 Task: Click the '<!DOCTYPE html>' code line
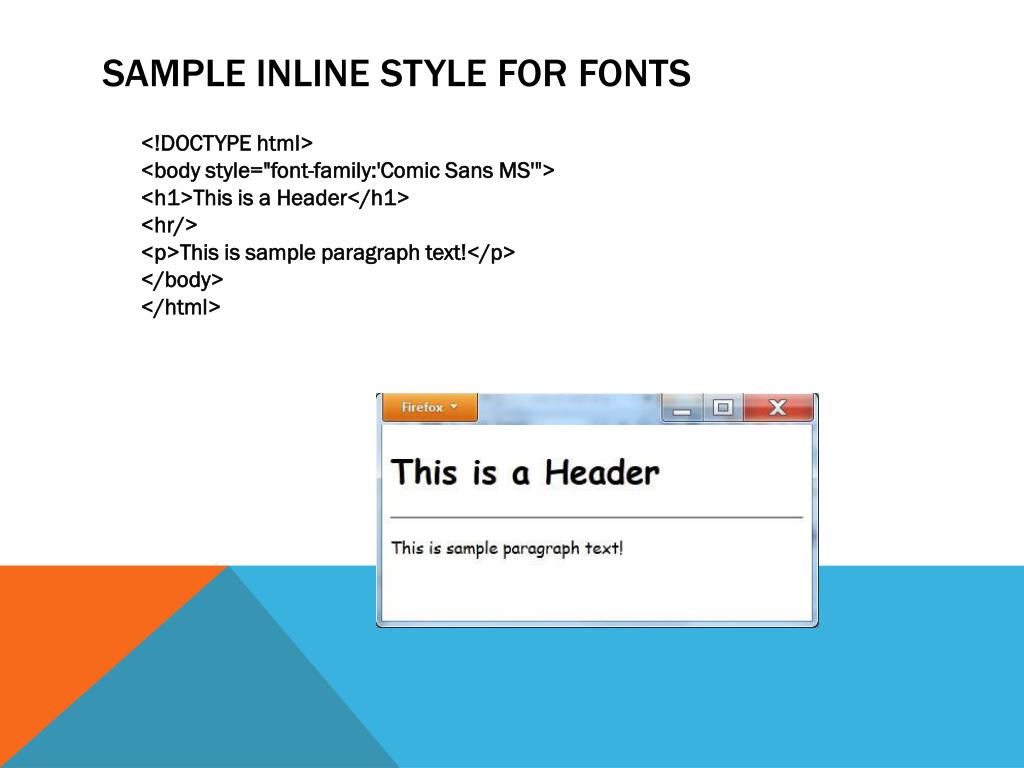(227, 143)
